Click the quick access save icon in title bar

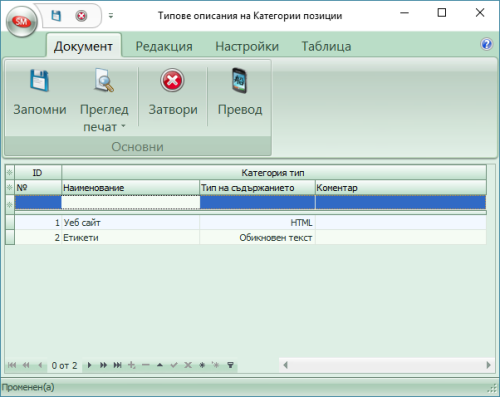[x=56, y=16]
